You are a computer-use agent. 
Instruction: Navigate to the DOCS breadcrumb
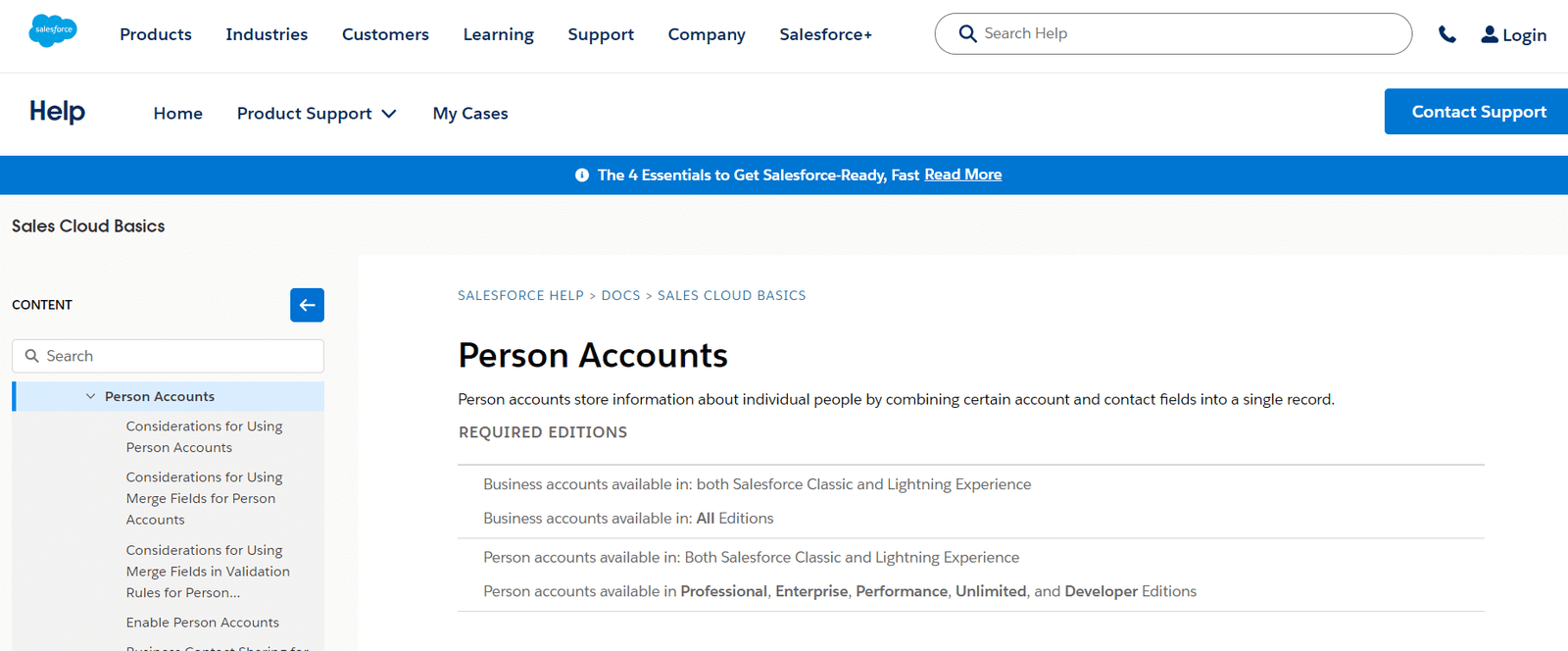620,295
